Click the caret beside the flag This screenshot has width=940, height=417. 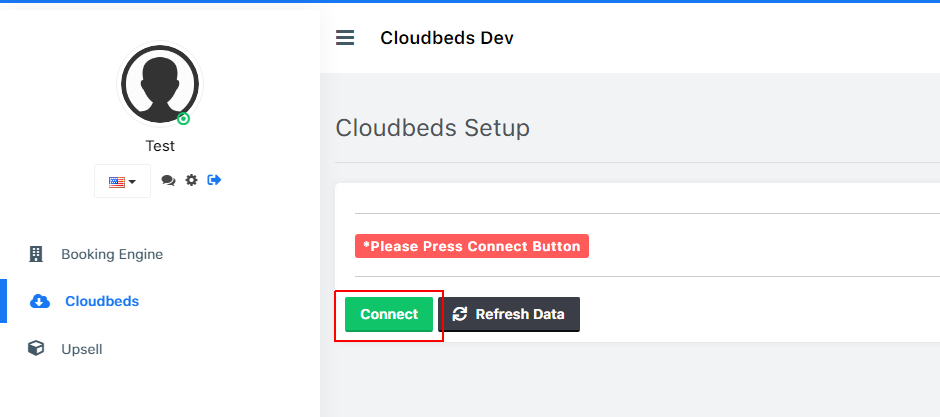coord(132,182)
